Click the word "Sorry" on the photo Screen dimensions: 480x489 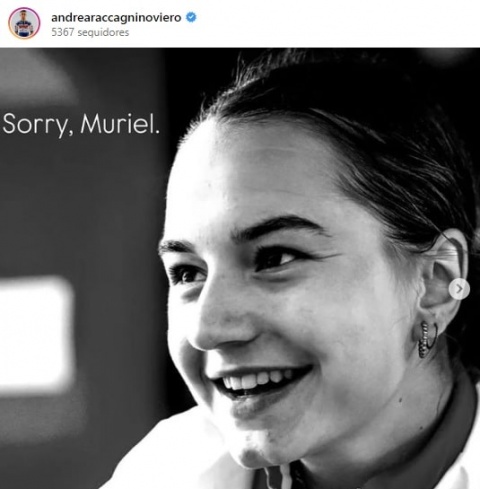pos(37,125)
